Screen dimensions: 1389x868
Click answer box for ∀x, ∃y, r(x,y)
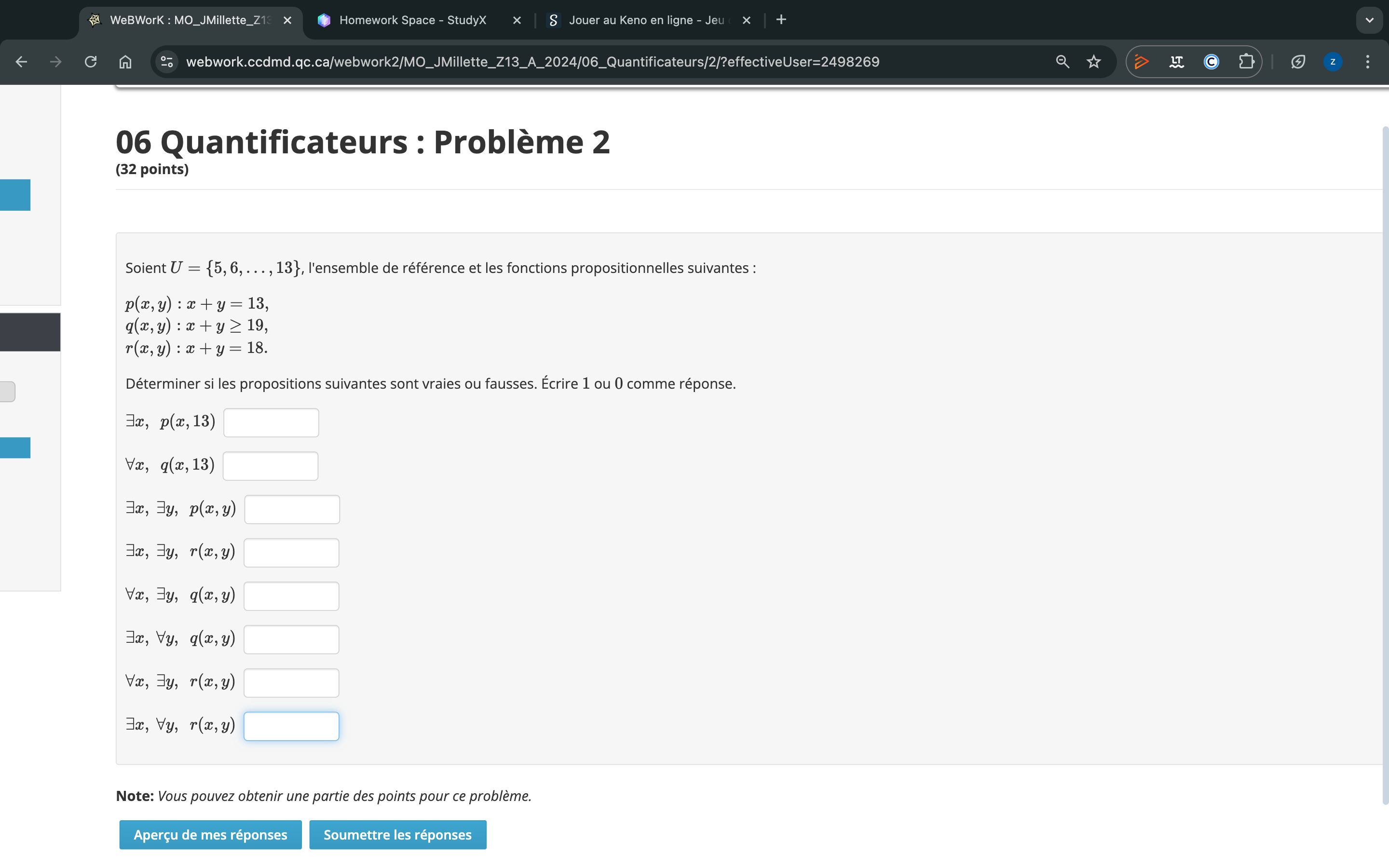(x=292, y=683)
